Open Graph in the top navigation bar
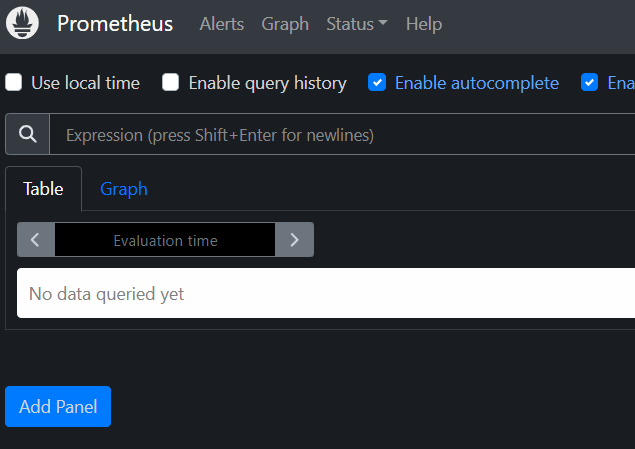This screenshot has height=449, width=635. click(285, 24)
